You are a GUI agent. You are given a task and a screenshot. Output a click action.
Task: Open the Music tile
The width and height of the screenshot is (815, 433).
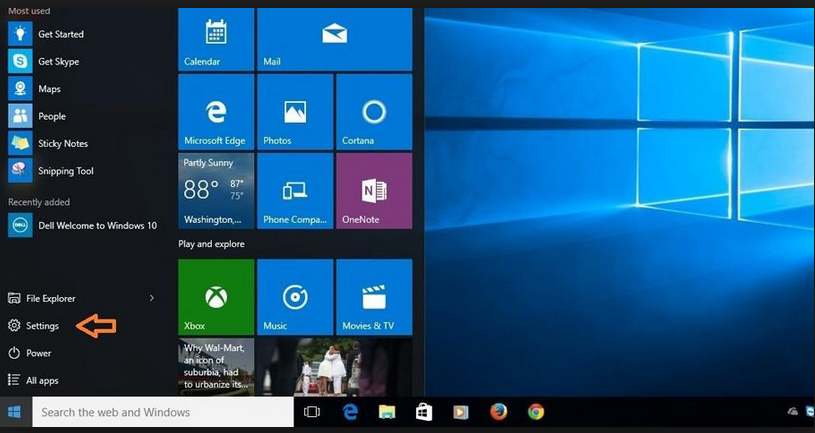(x=295, y=297)
